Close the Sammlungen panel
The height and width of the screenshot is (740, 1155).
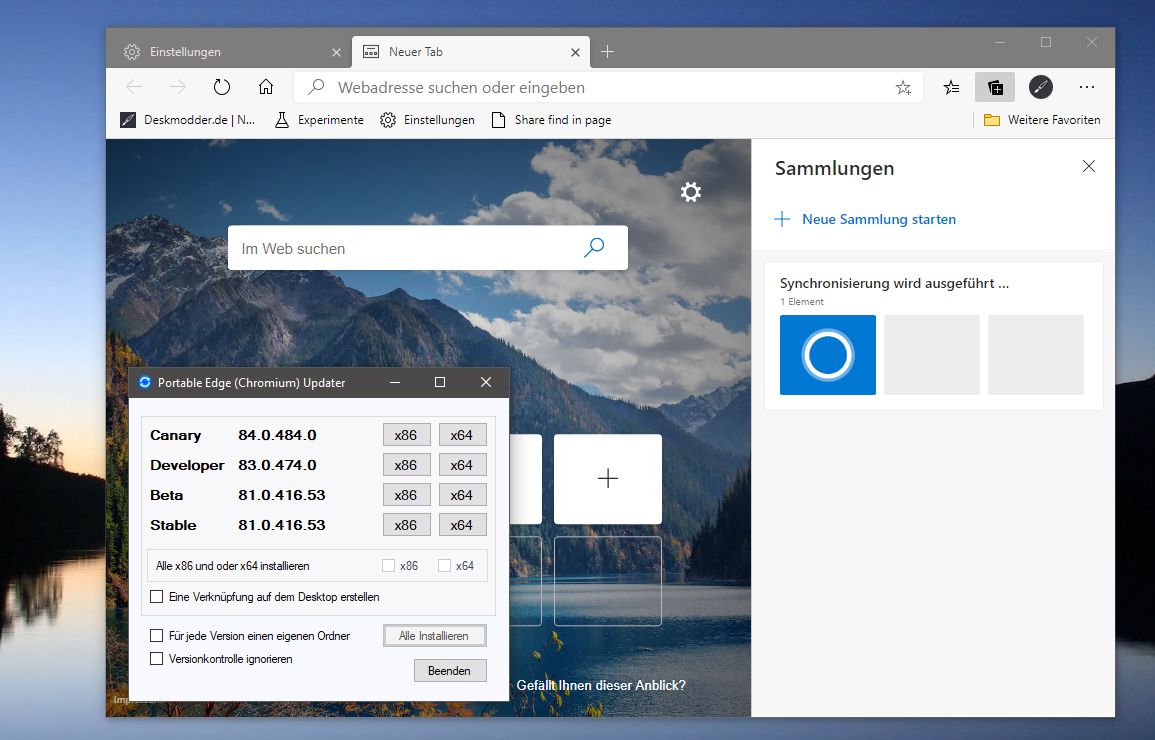point(1089,166)
